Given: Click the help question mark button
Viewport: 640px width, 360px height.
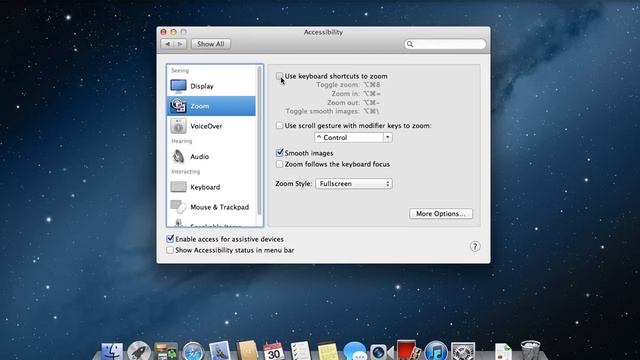Looking at the screenshot, I should (x=475, y=247).
